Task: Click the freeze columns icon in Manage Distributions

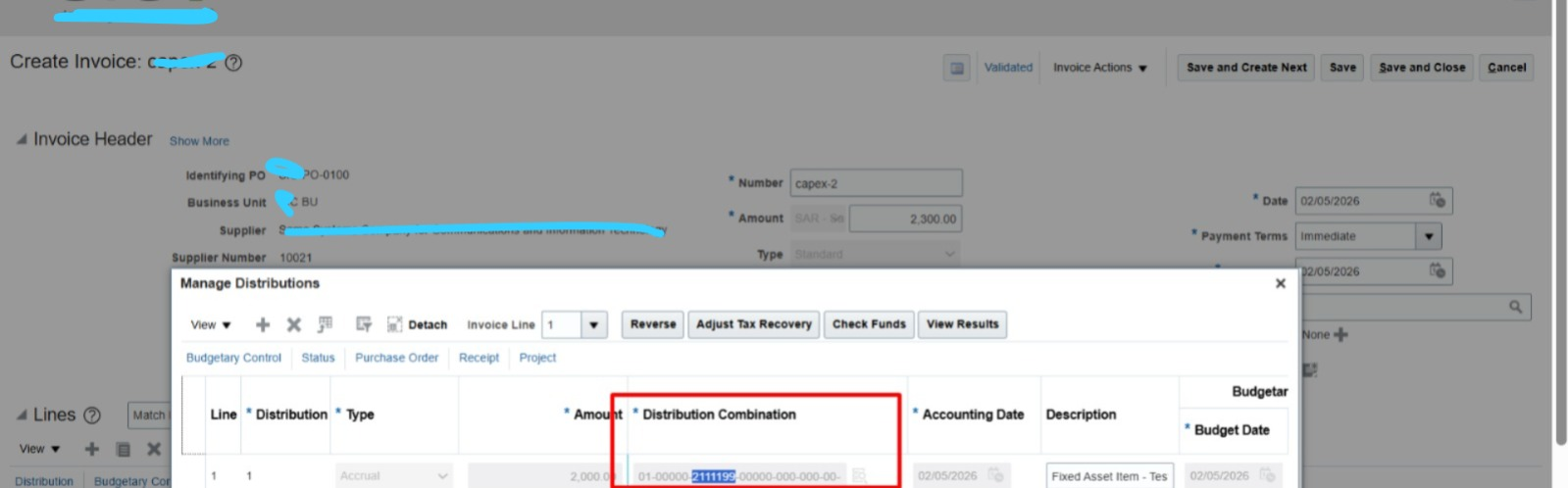Action: pos(325,324)
